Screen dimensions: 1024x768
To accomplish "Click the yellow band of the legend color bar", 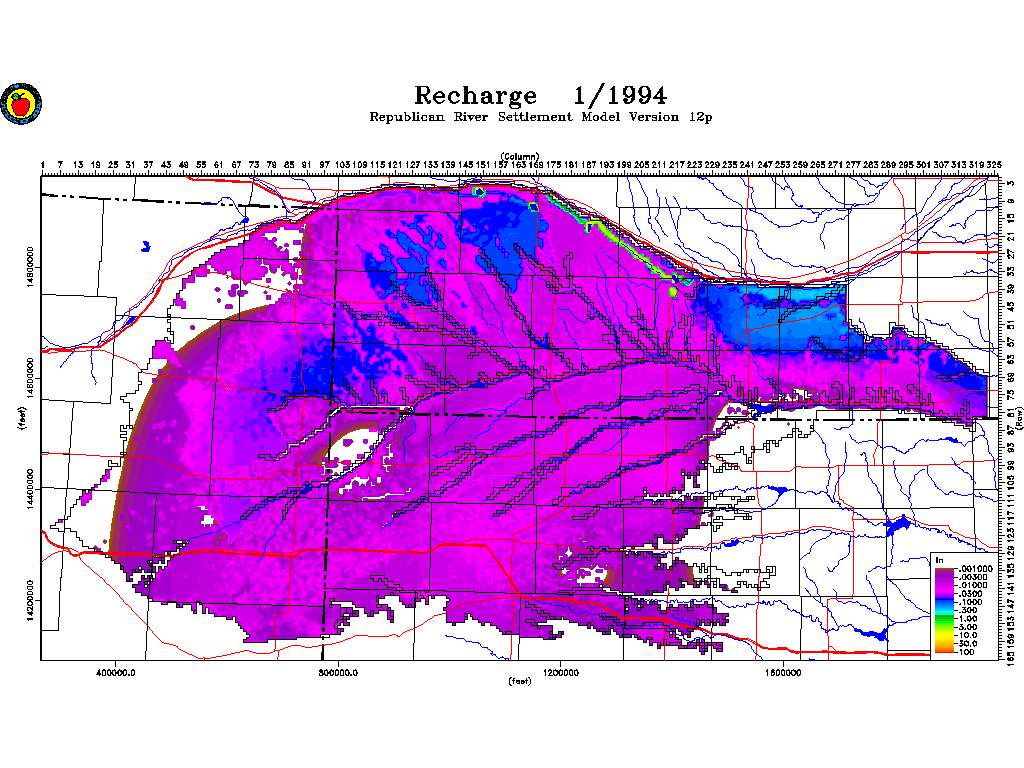I will pos(944,636).
